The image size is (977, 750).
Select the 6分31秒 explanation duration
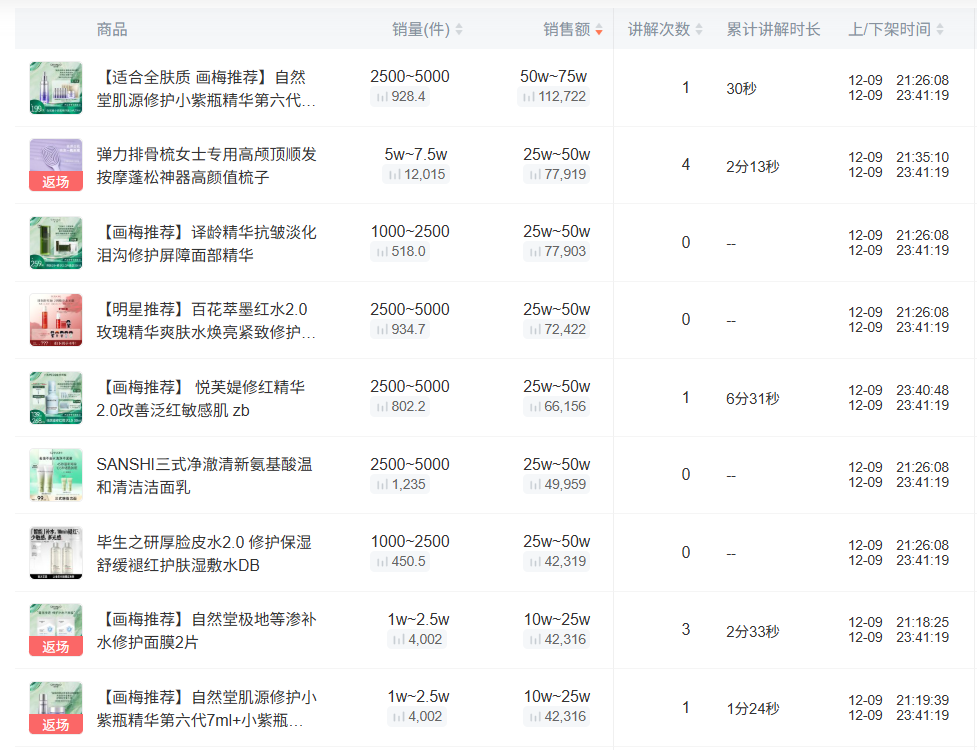(x=753, y=399)
